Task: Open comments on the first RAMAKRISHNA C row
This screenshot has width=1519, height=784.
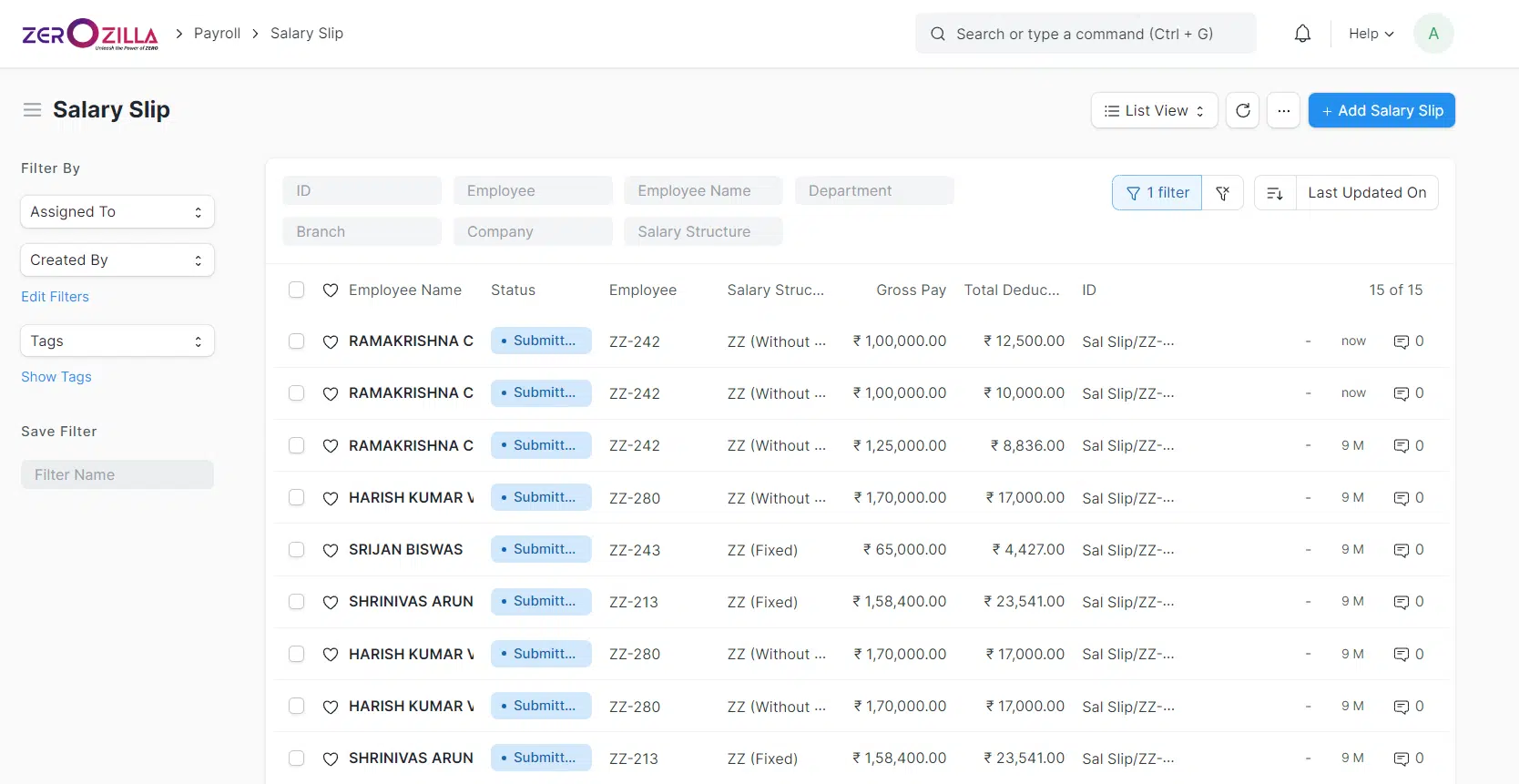Action: (1408, 341)
